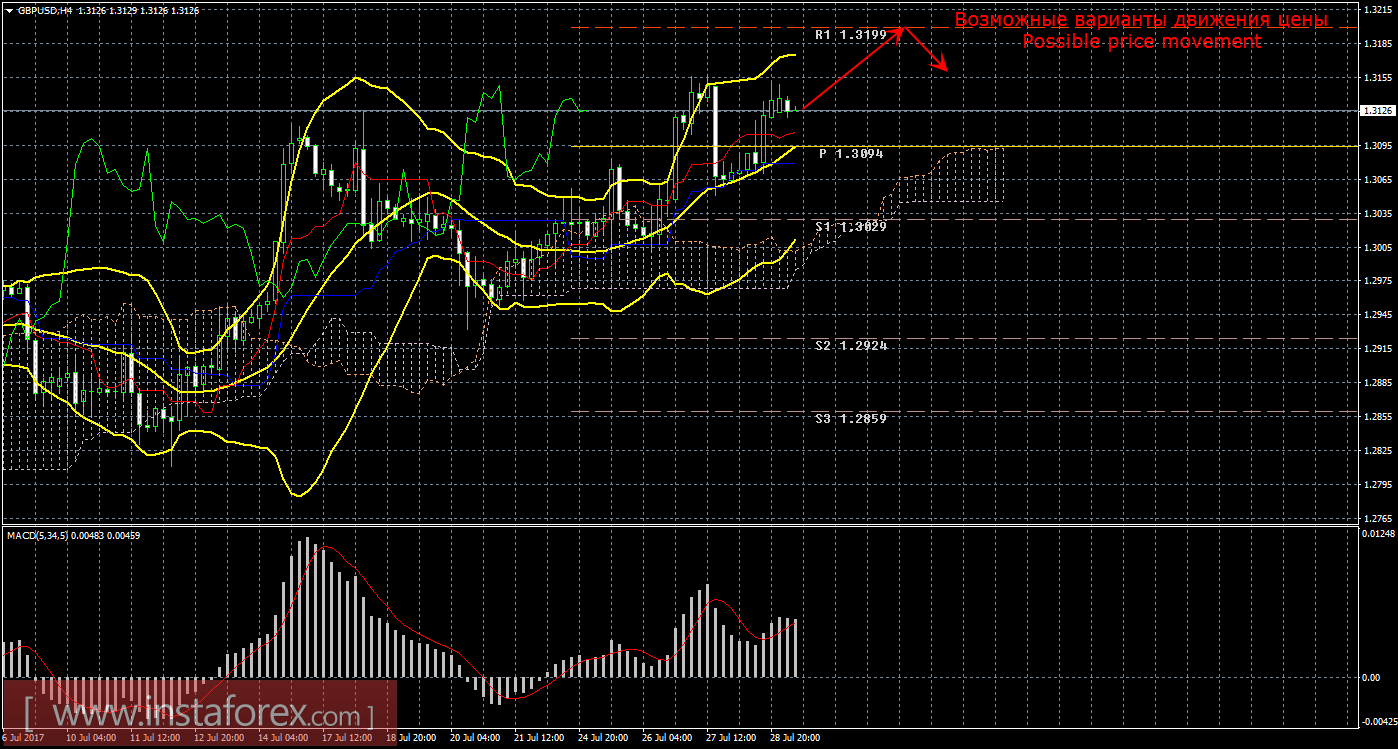Click the 1.3155 price scale value
Viewport: 1398px width, 749px height.
click(x=1378, y=77)
